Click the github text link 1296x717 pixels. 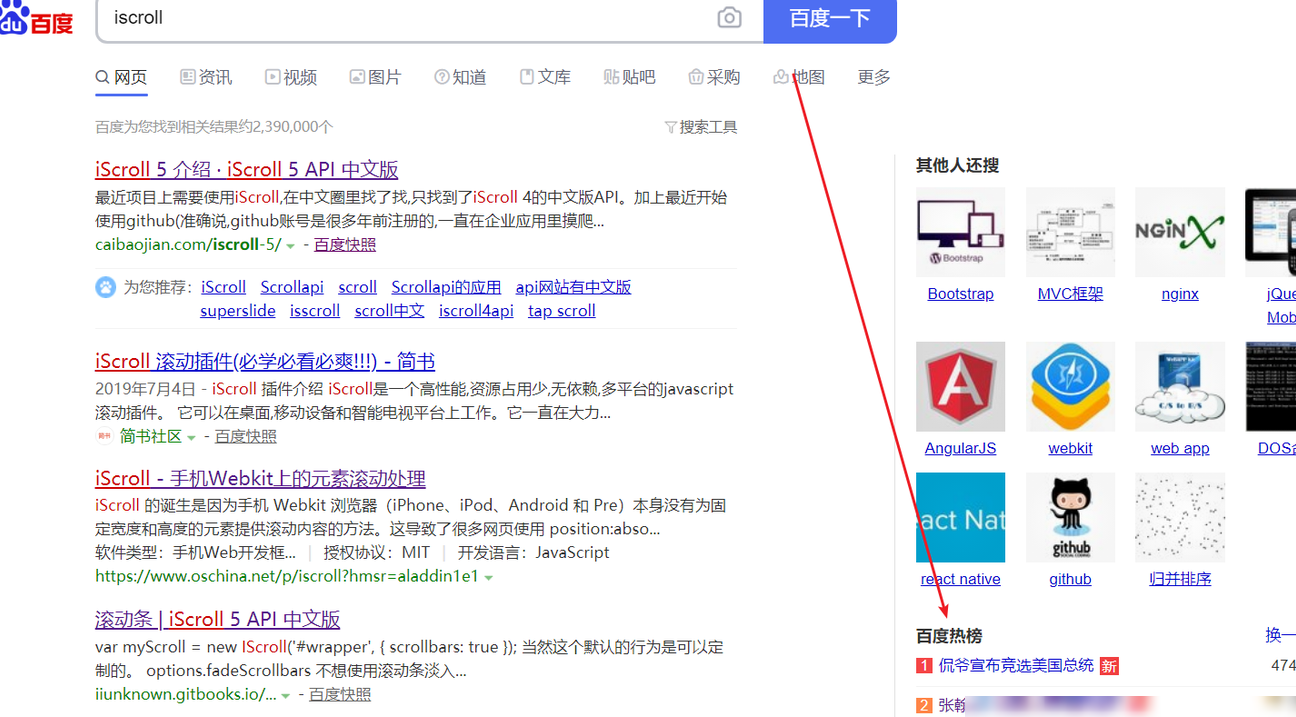tap(1070, 579)
